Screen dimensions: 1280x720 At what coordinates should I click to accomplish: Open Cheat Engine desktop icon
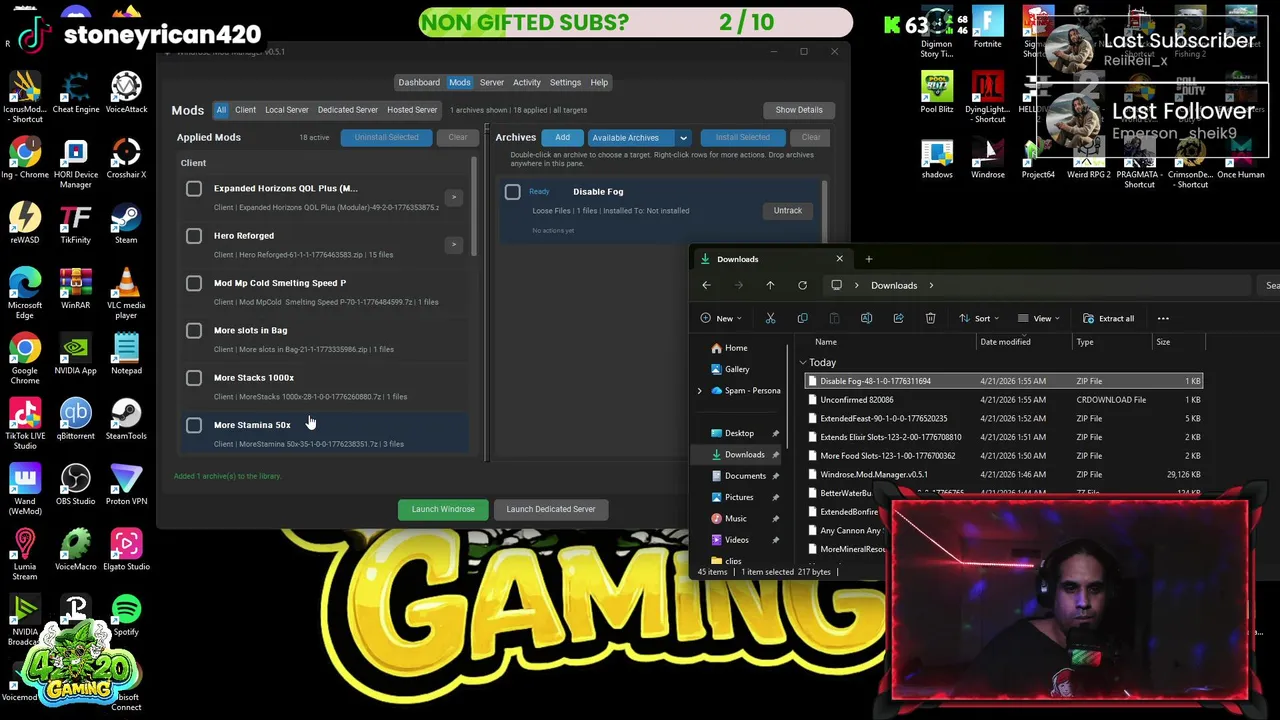click(x=75, y=93)
